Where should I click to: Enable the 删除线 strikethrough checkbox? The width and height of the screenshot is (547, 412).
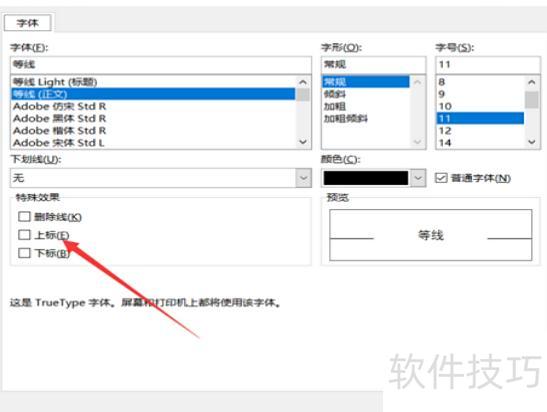click(24, 217)
